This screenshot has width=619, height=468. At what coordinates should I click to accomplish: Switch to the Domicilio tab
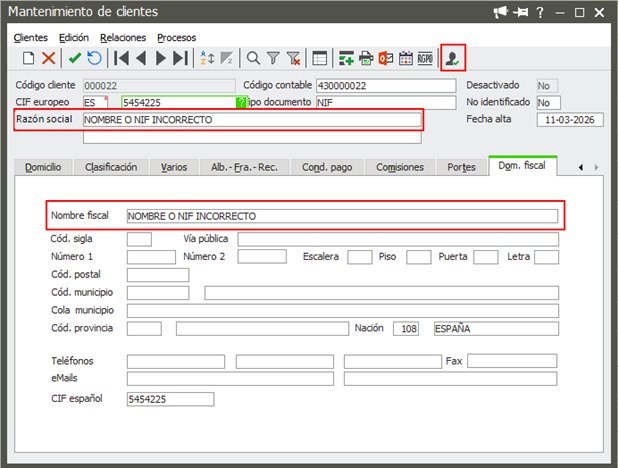(x=43, y=167)
